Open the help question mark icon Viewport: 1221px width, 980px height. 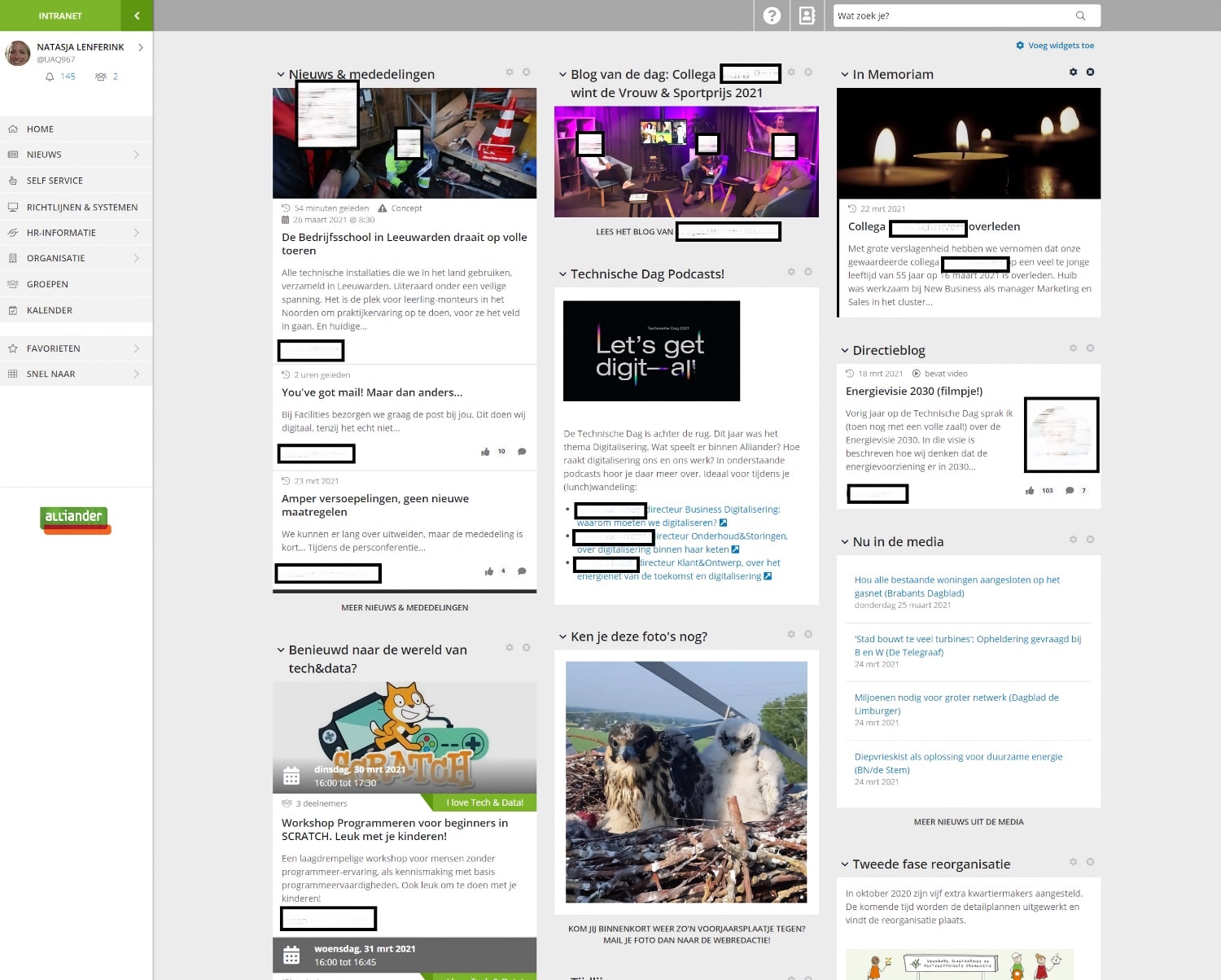pyautogui.click(x=772, y=15)
